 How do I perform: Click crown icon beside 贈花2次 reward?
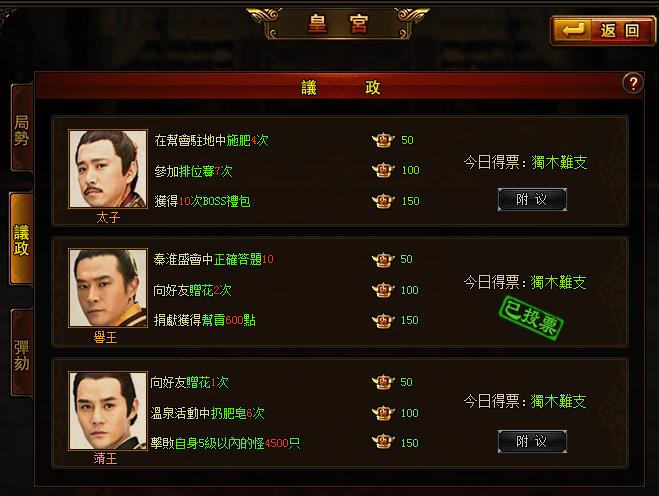(383, 290)
